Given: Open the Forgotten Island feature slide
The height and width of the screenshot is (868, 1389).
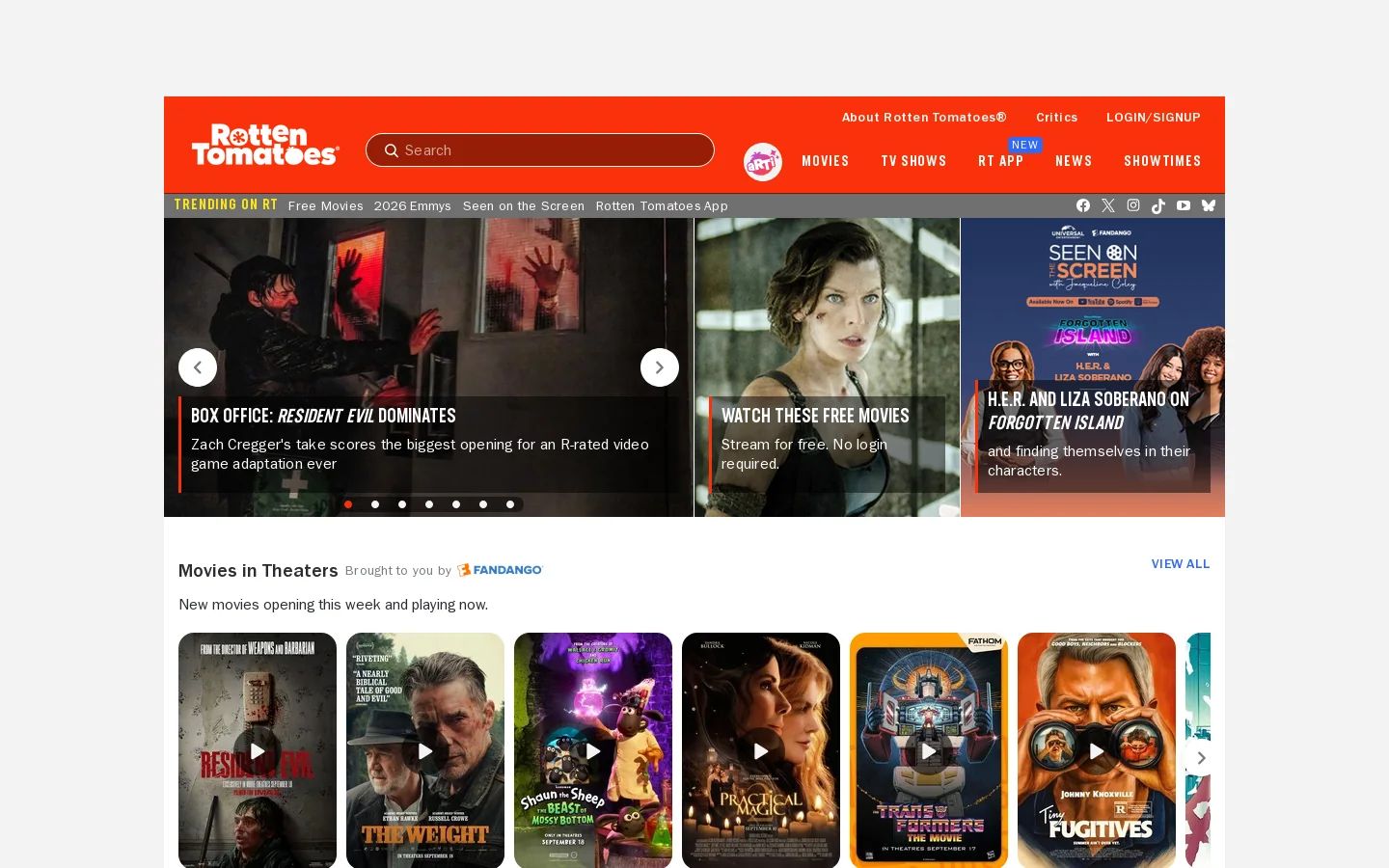Looking at the screenshot, I should point(1093,367).
